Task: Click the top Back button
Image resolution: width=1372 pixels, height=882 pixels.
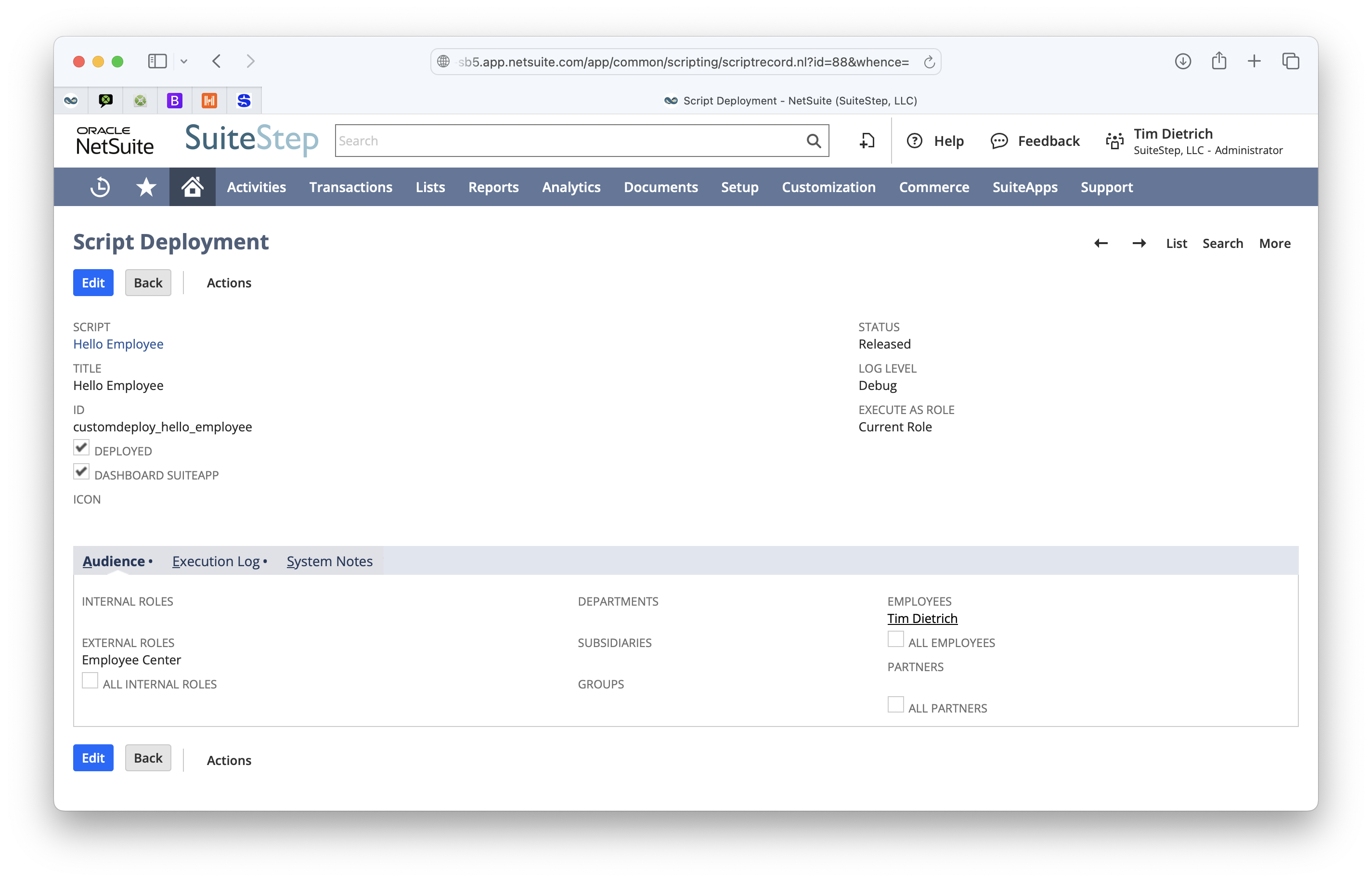Action: pos(148,283)
